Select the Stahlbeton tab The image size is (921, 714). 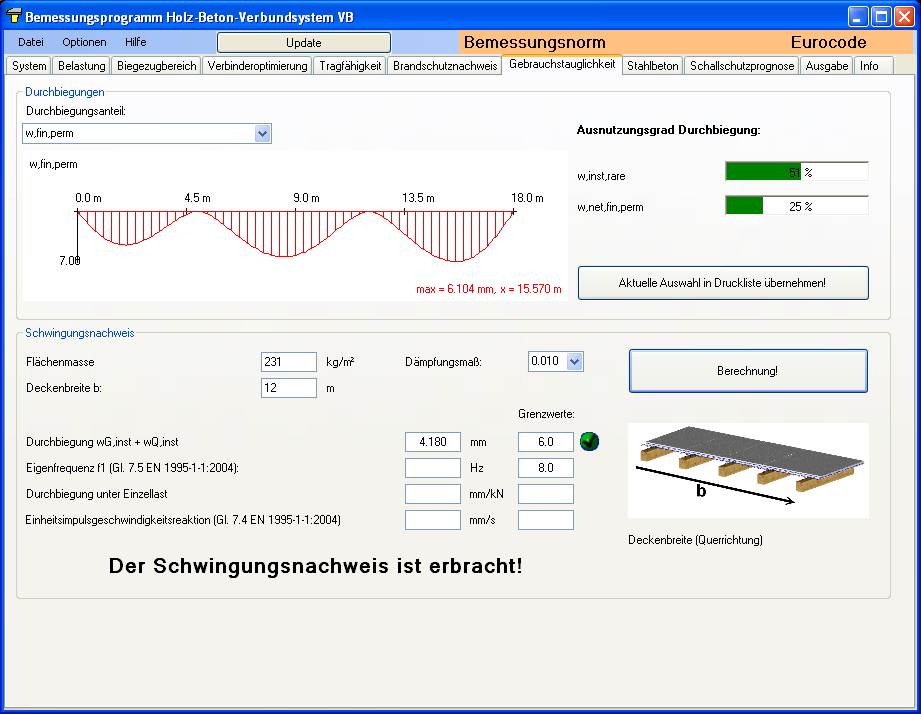(x=653, y=66)
